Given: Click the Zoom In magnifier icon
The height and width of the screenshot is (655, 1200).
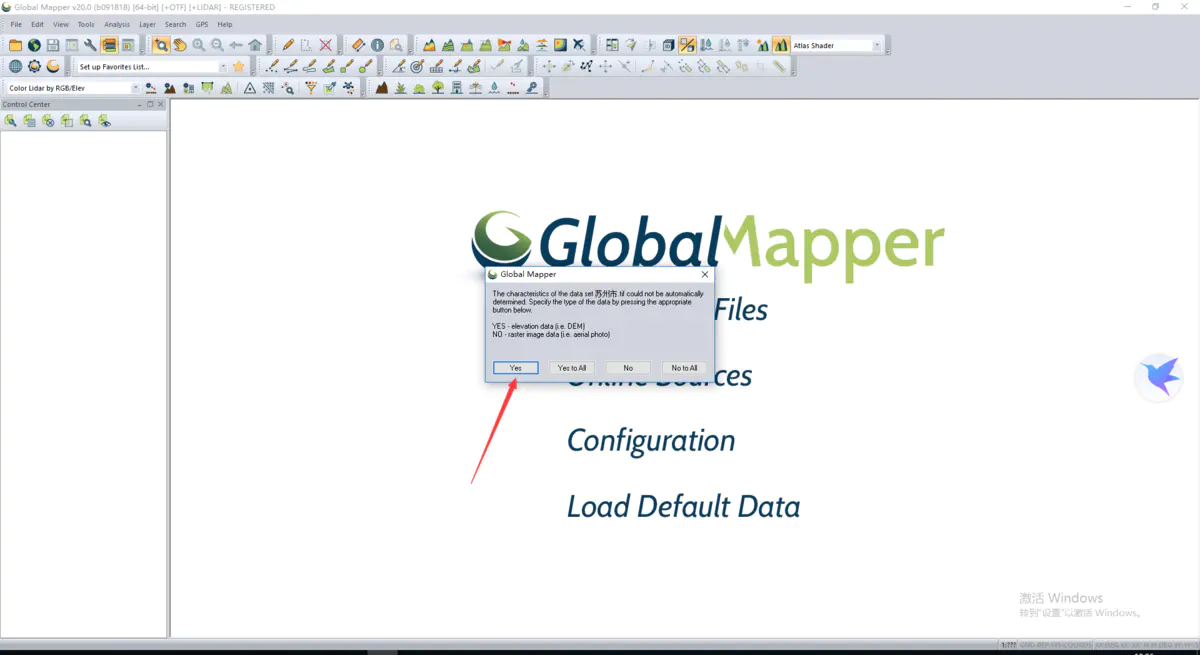Looking at the screenshot, I should pos(198,45).
